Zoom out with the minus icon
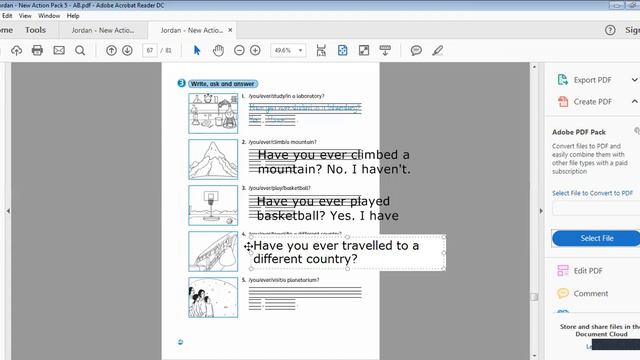Viewport: 640px width, 360px height. tap(239, 50)
